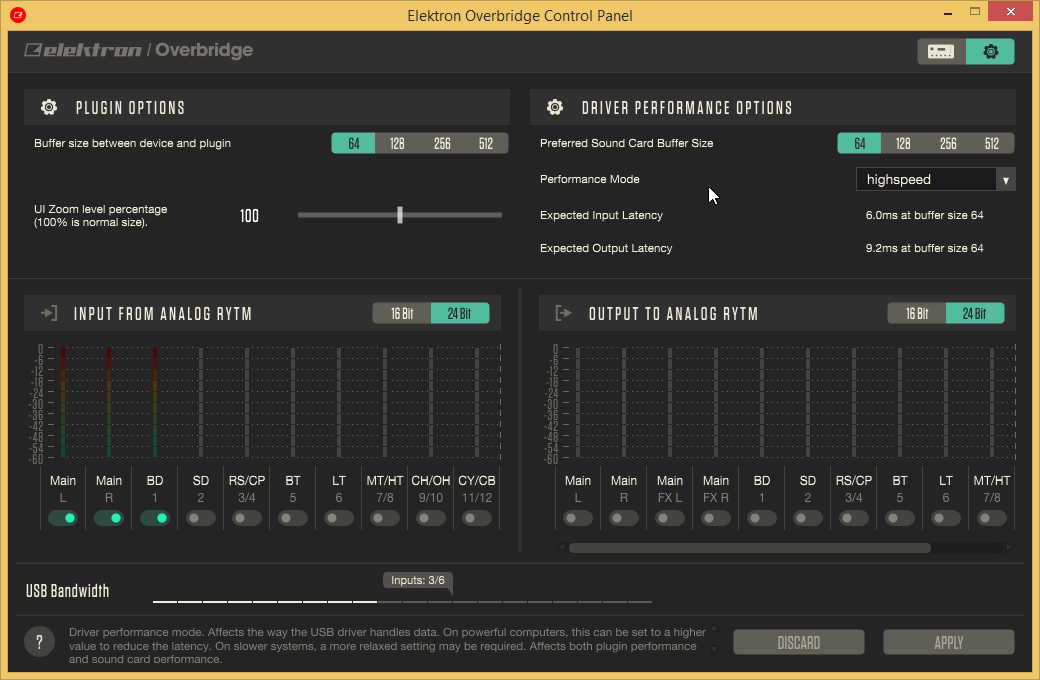Screen dimensions: 1040x680
Task: Enable the Main FX L output toggle
Action: pyautogui.click(x=670, y=518)
